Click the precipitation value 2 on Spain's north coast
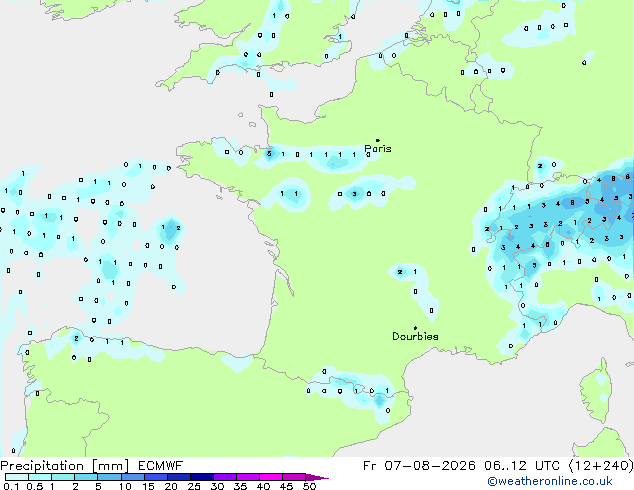This screenshot has width=634, height=490. [76, 338]
